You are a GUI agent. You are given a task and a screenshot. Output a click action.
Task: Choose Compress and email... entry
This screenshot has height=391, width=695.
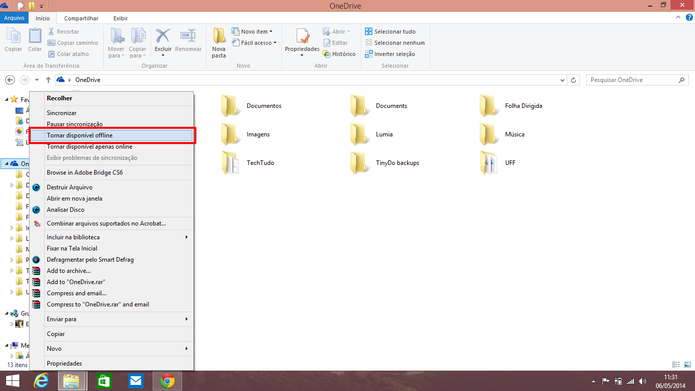click(112, 293)
